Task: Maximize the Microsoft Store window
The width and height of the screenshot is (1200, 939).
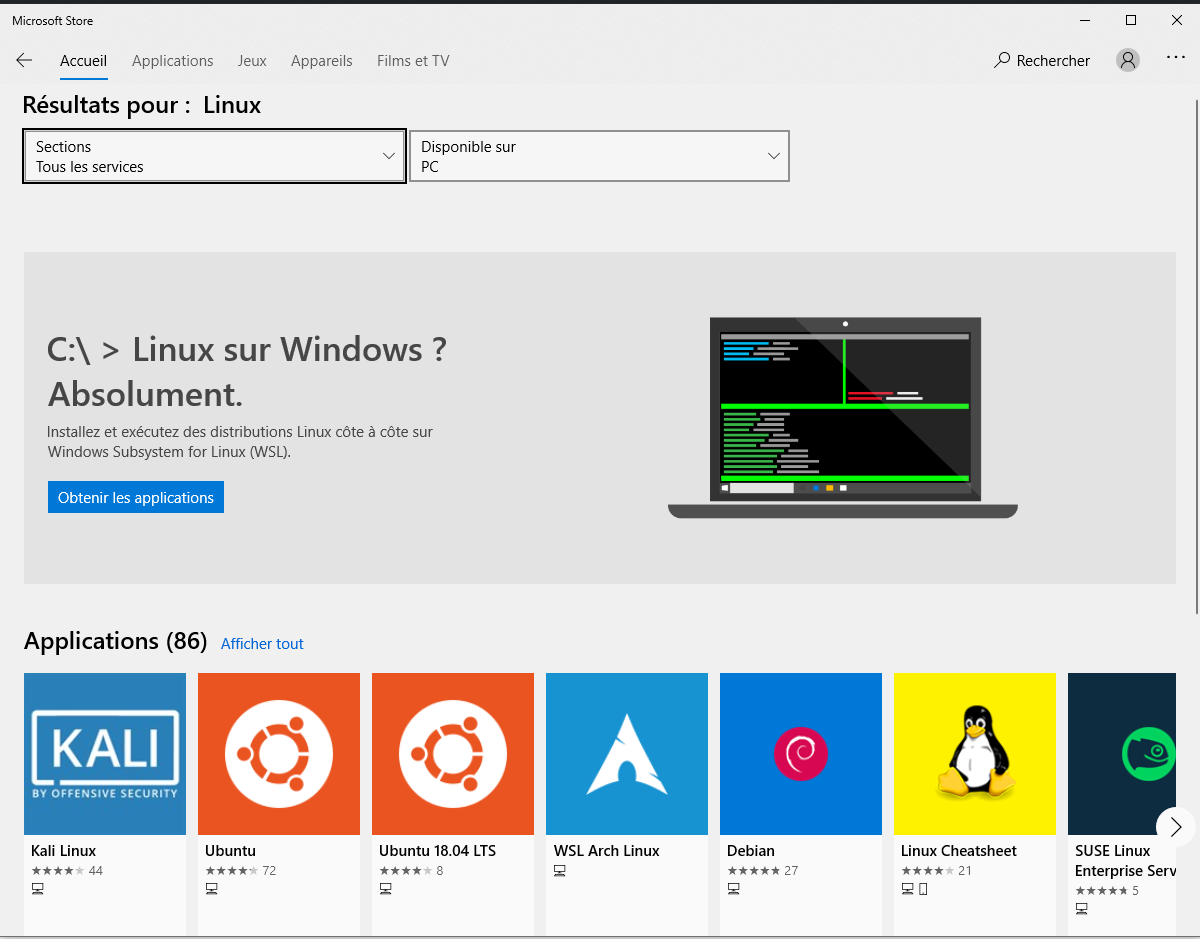Action: click(1131, 20)
